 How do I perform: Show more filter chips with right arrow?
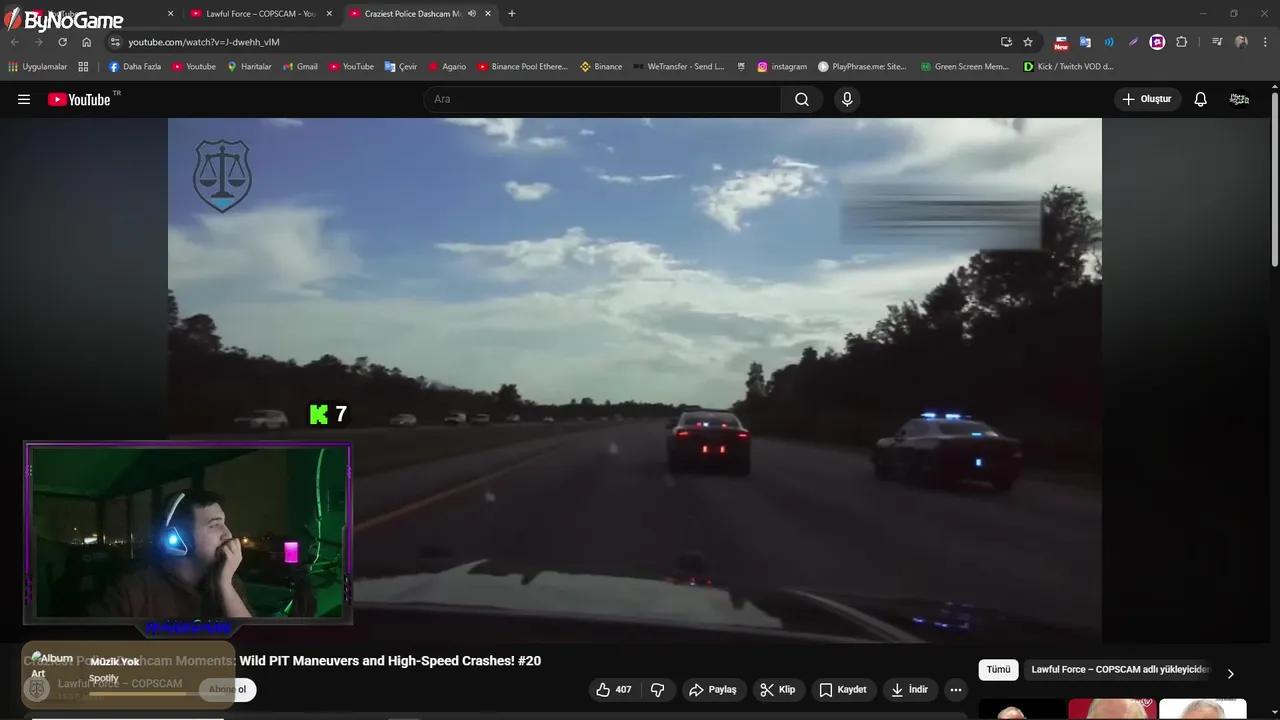click(1230, 673)
